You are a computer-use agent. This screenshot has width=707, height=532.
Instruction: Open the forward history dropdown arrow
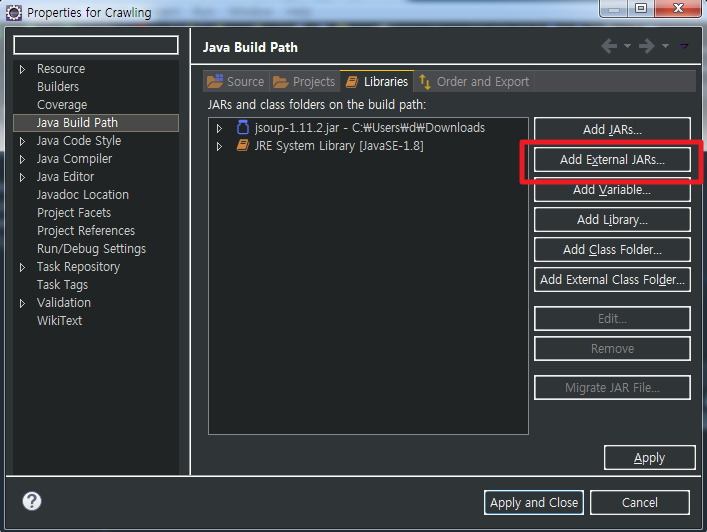[665, 46]
